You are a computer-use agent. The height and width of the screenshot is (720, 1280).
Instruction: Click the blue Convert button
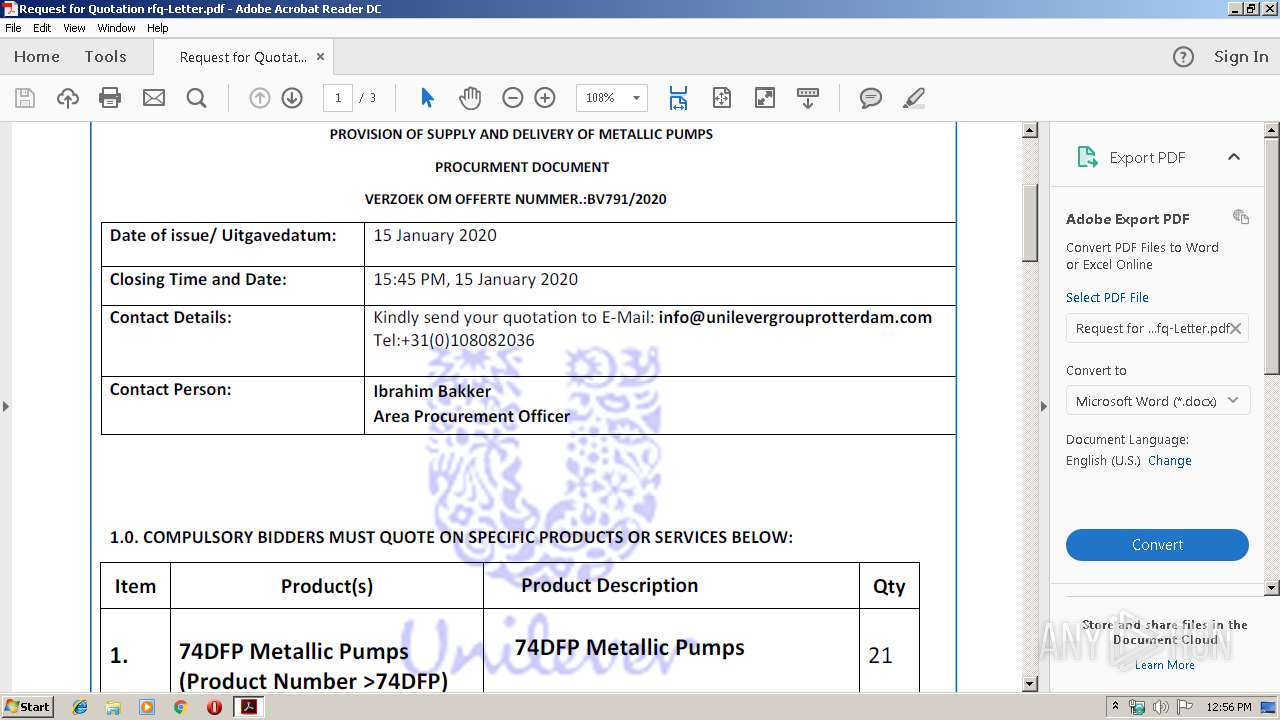point(1157,545)
